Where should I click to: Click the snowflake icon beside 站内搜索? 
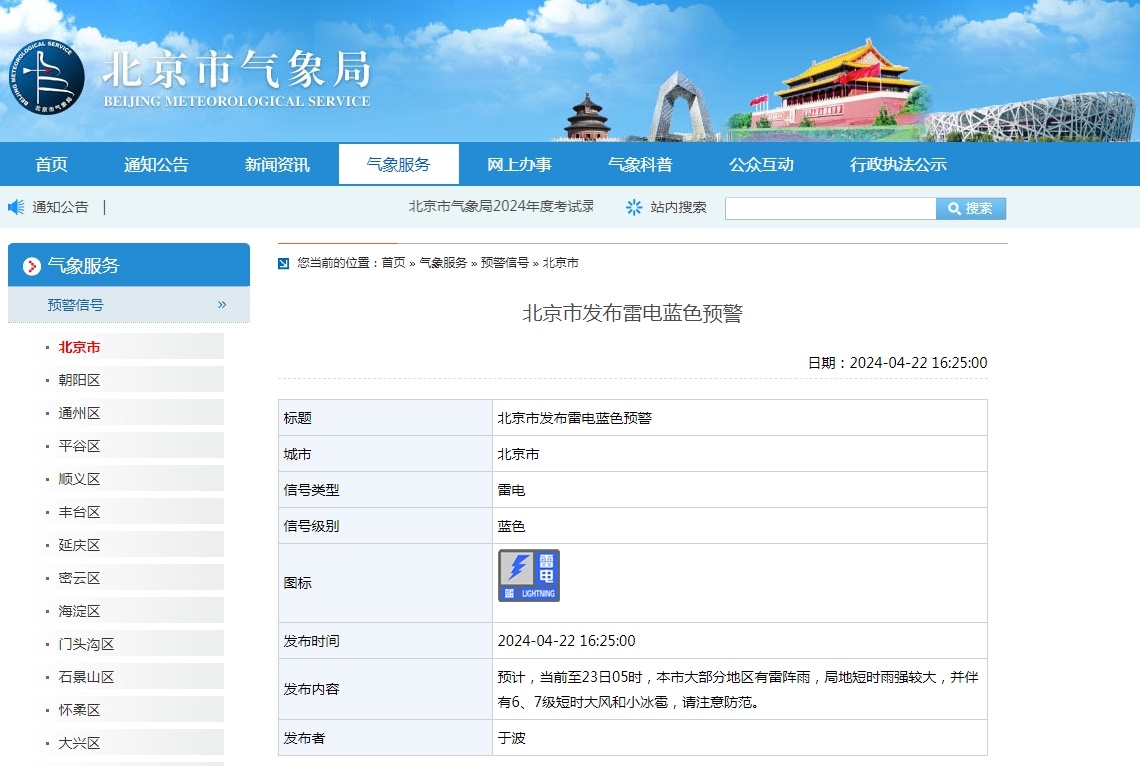[x=634, y=207]
